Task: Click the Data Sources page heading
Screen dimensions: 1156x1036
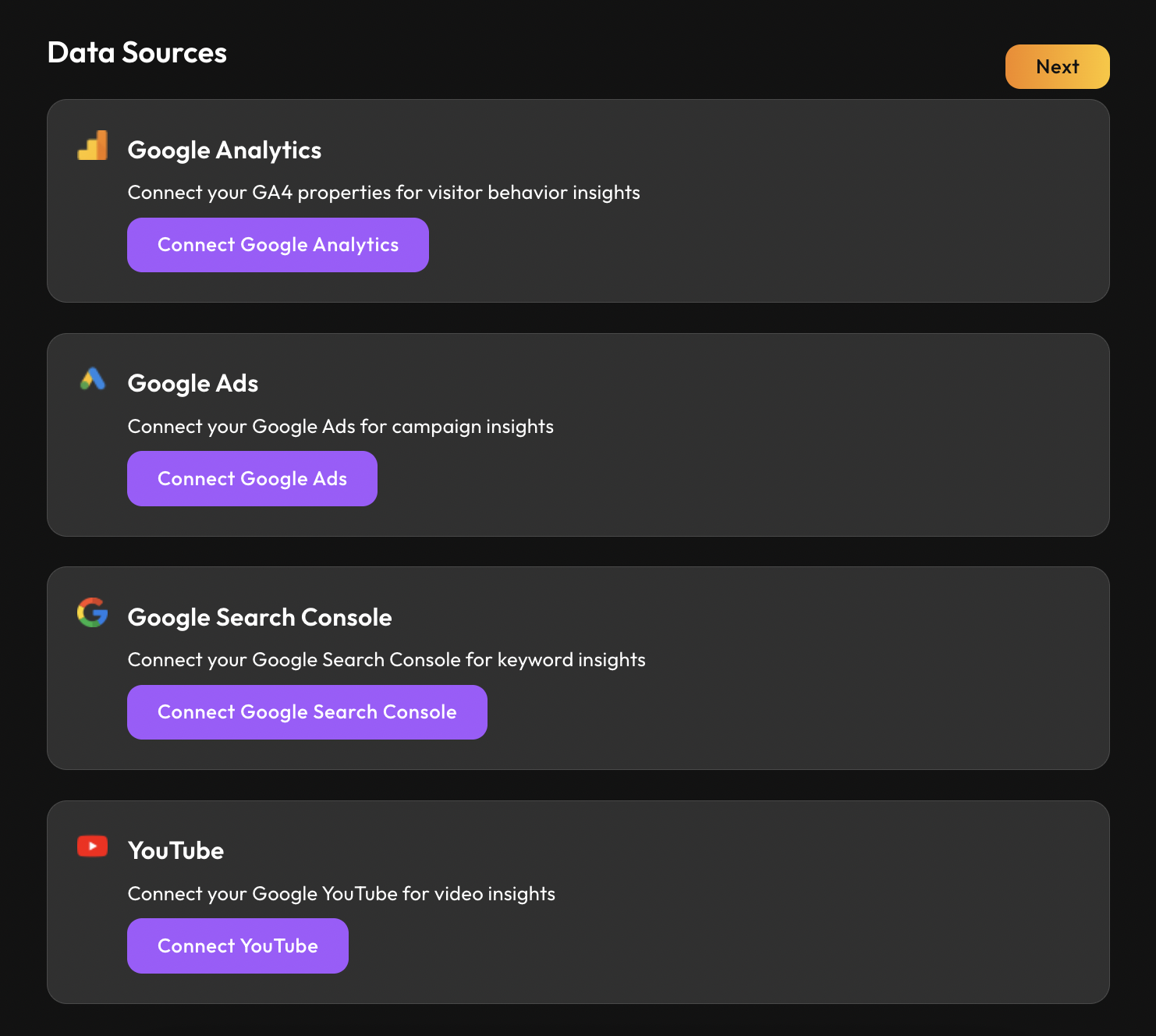Action: [137, 53]
